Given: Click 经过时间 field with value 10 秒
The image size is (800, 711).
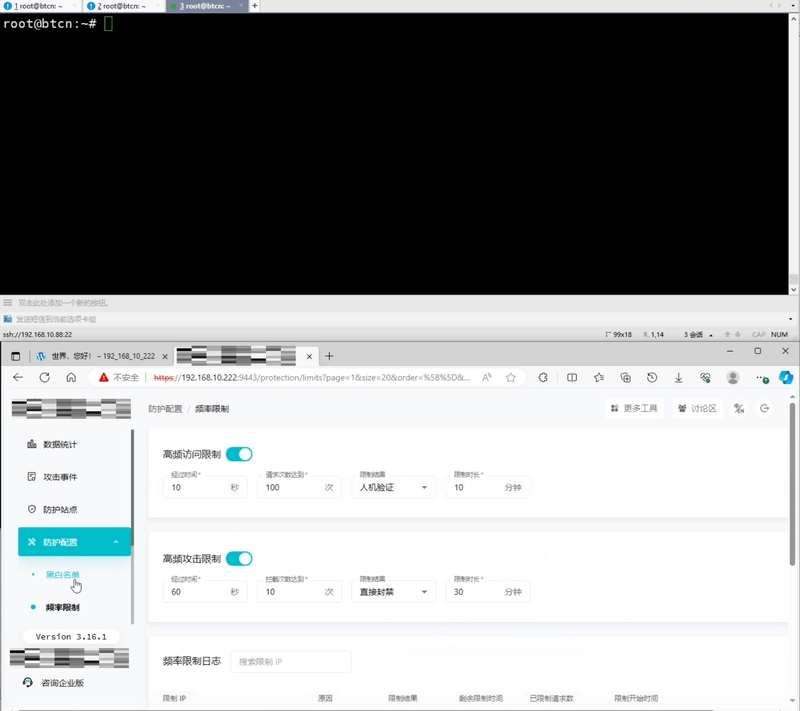Looking at the screenshot, I should coord(205,487).
